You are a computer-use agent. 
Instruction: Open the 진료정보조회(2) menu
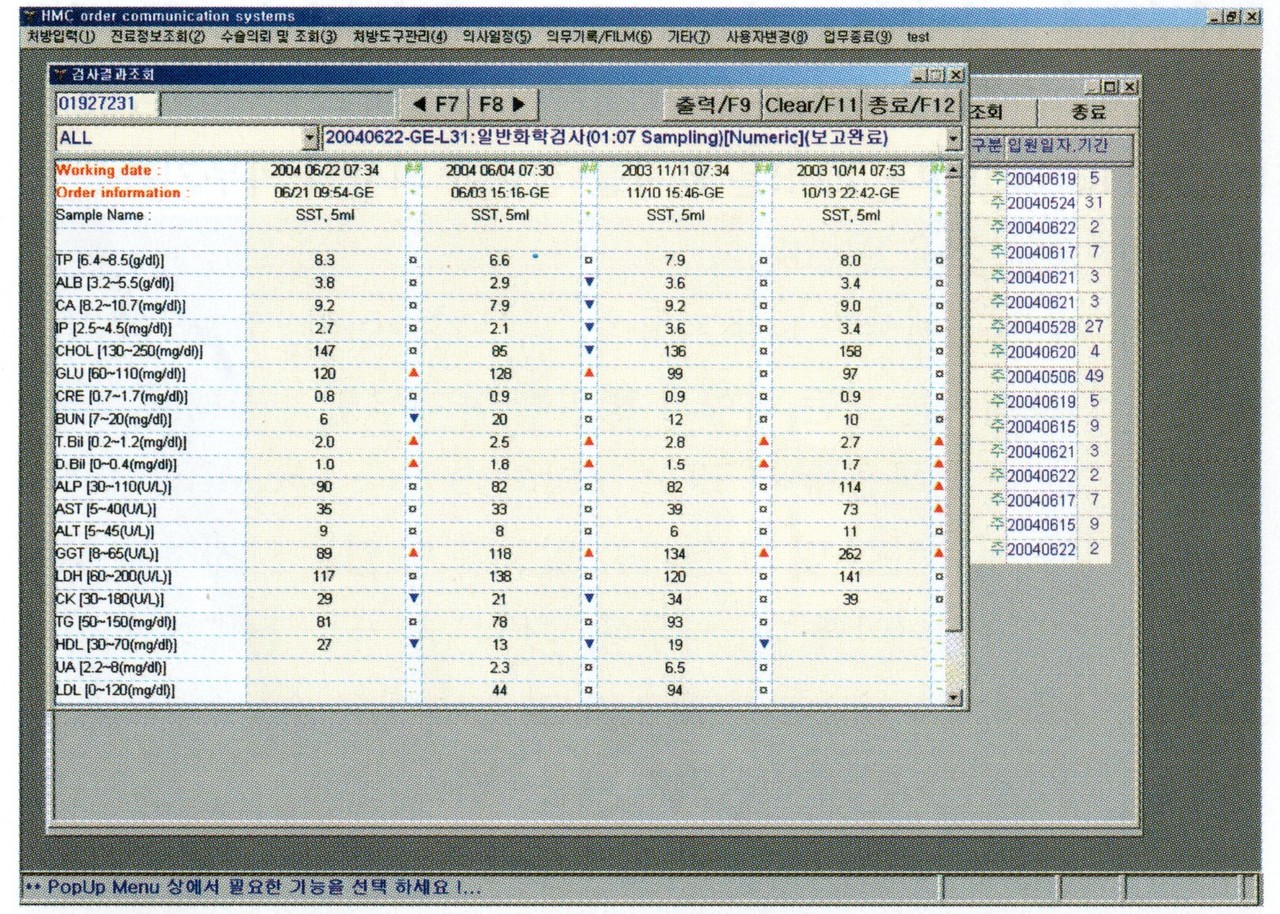coord(157,36)
